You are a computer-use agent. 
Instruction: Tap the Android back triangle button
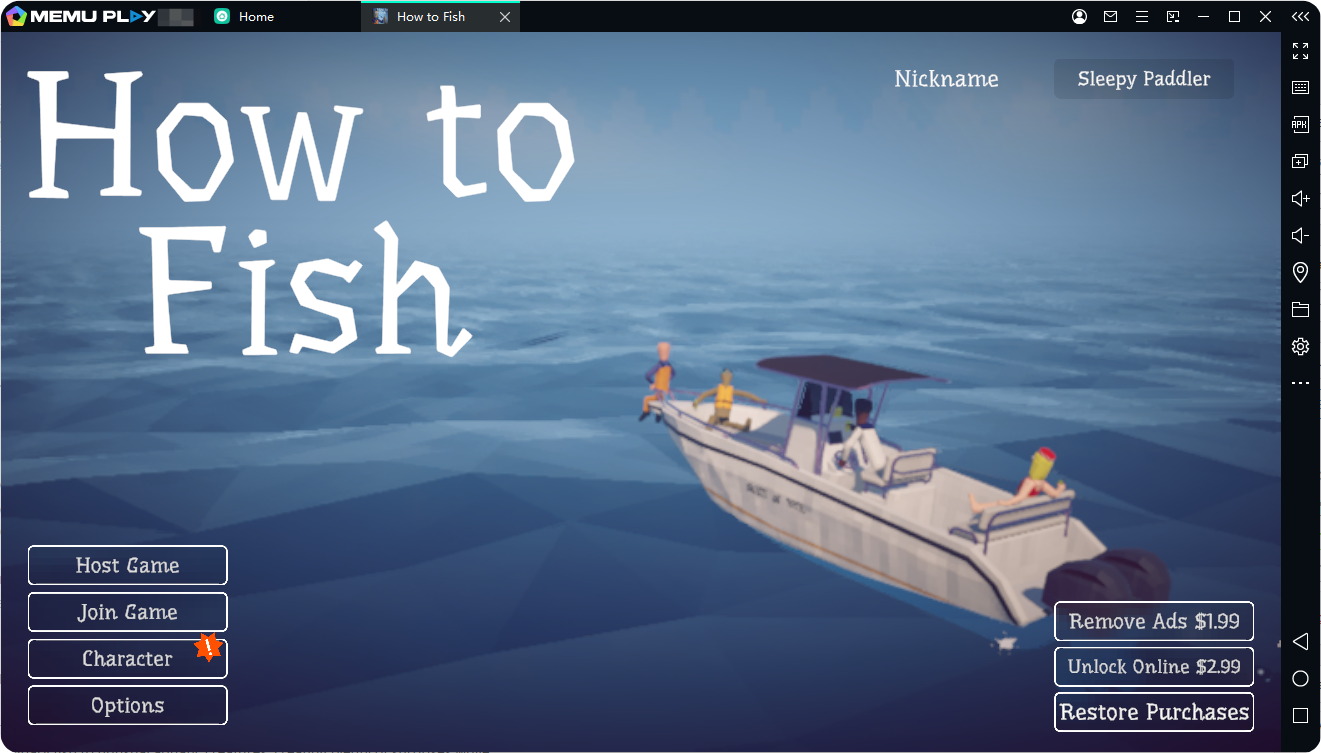tap(1300, 641)
